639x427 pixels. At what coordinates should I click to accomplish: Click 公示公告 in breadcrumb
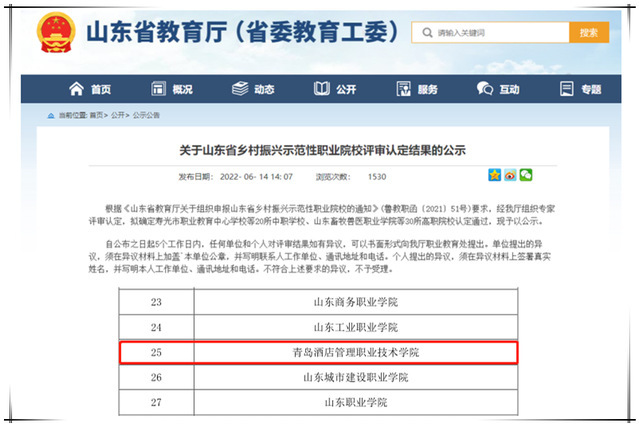(x=146, y=115)
